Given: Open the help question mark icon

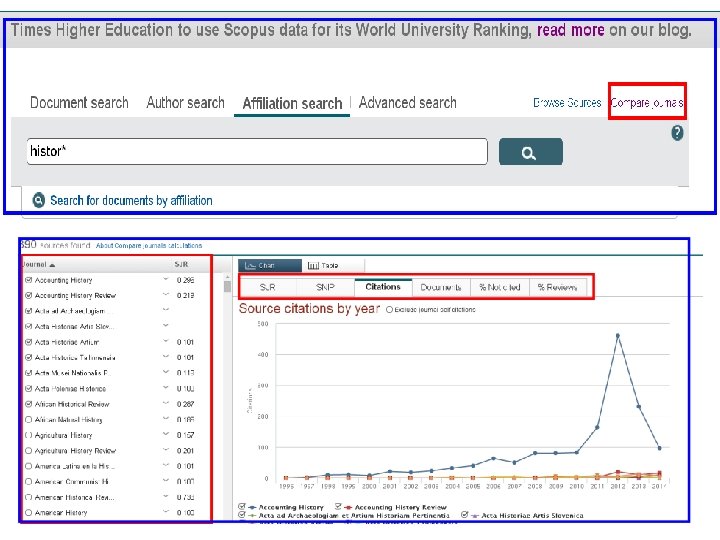Looking at the screenshot, I should point(678,133).
